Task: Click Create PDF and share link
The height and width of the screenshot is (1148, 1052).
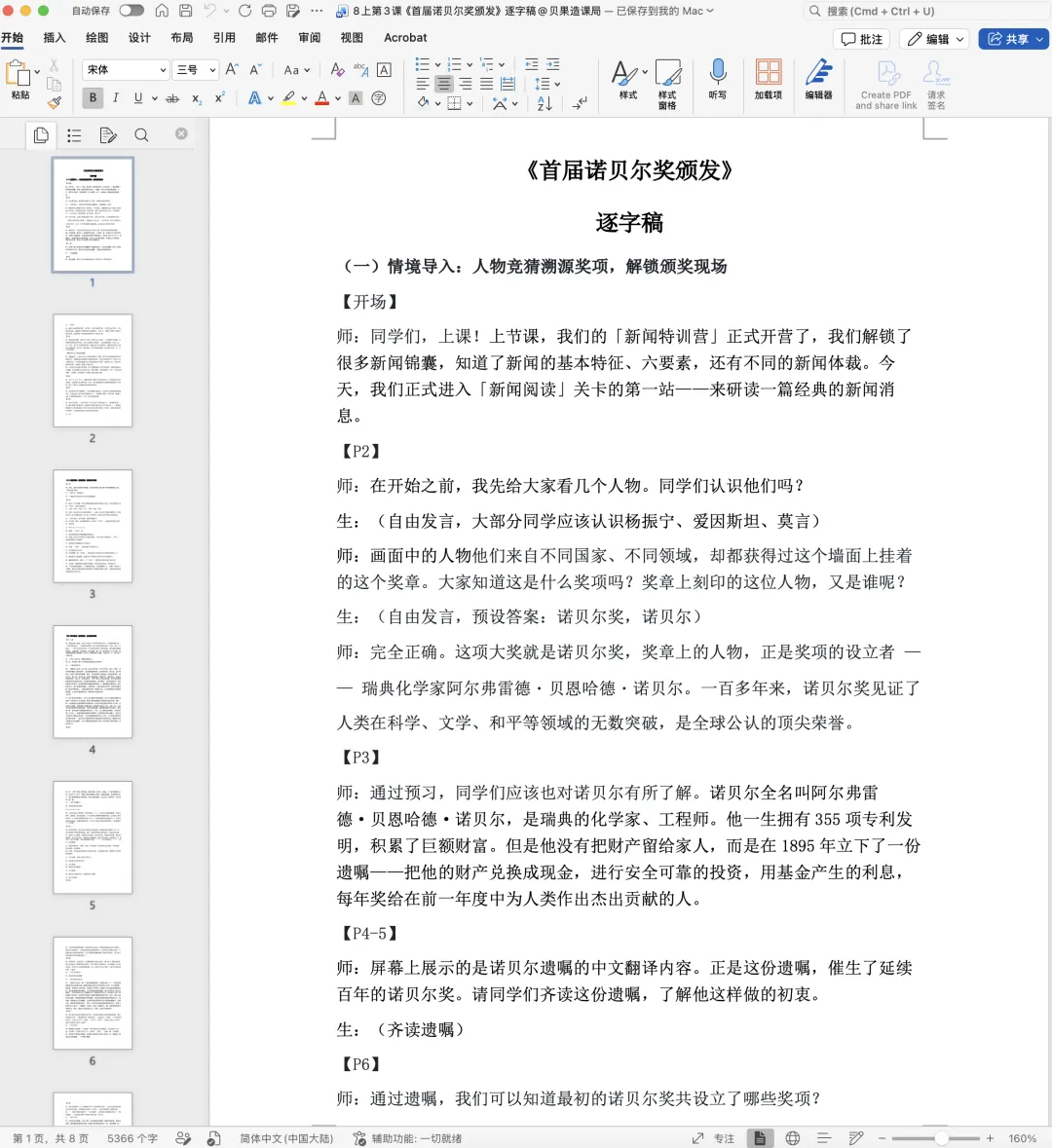Action: pos(886,84)
